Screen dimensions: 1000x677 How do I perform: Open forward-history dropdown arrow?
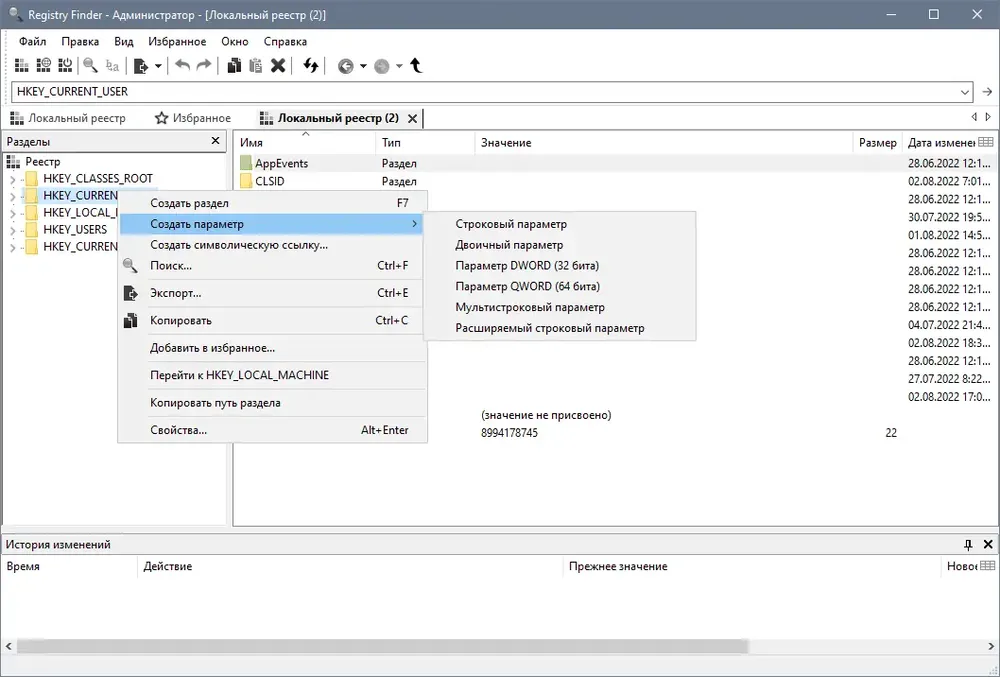pyautogui.click(x=399, y=66)
